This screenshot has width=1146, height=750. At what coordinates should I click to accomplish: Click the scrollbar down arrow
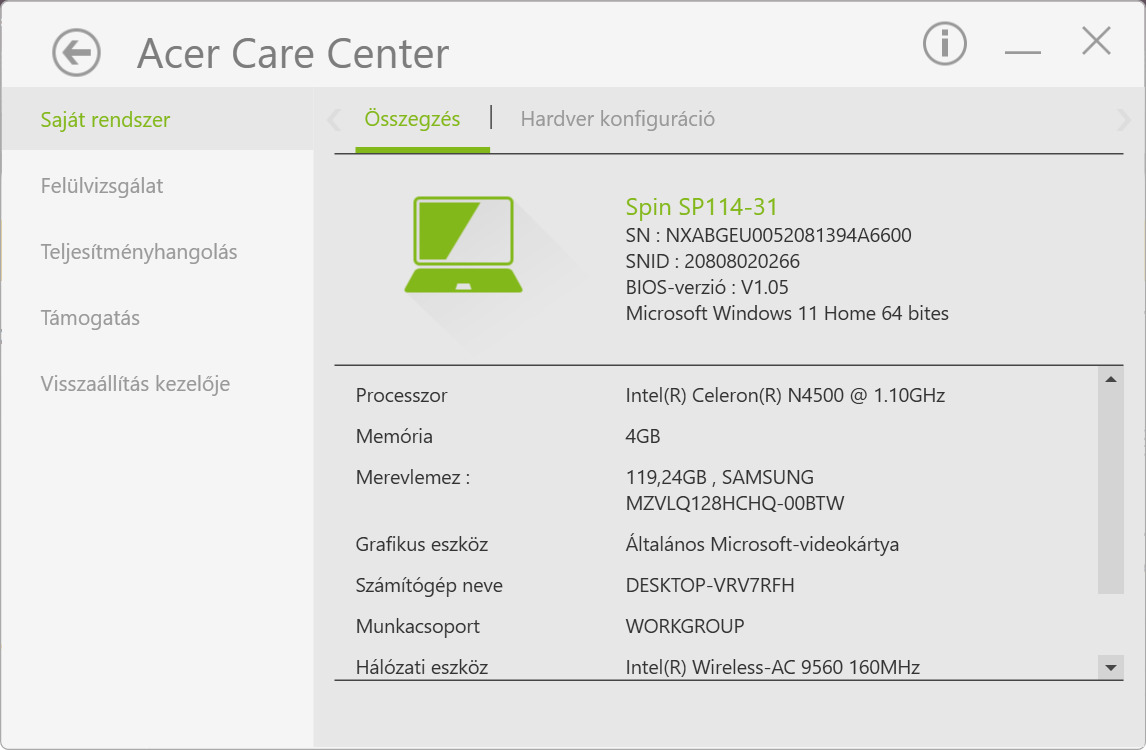[x=1111, y=667]
